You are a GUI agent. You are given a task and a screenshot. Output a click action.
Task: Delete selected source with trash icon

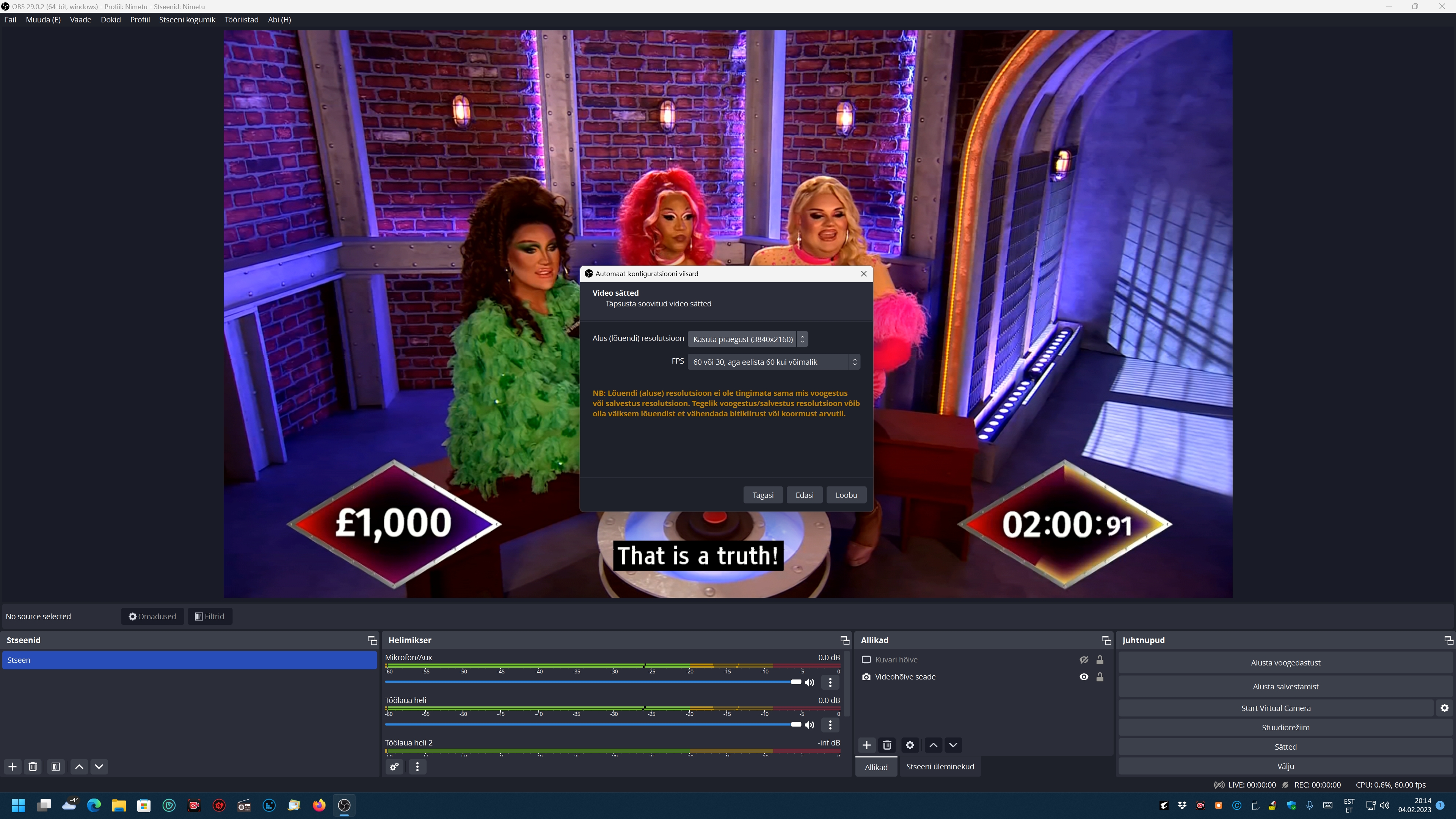coord(887,745)
